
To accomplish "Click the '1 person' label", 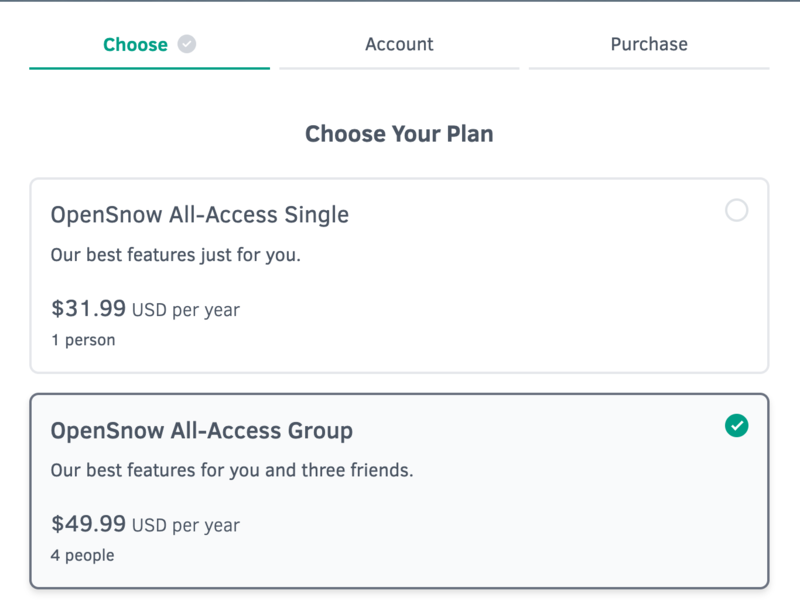I will 83,340.
